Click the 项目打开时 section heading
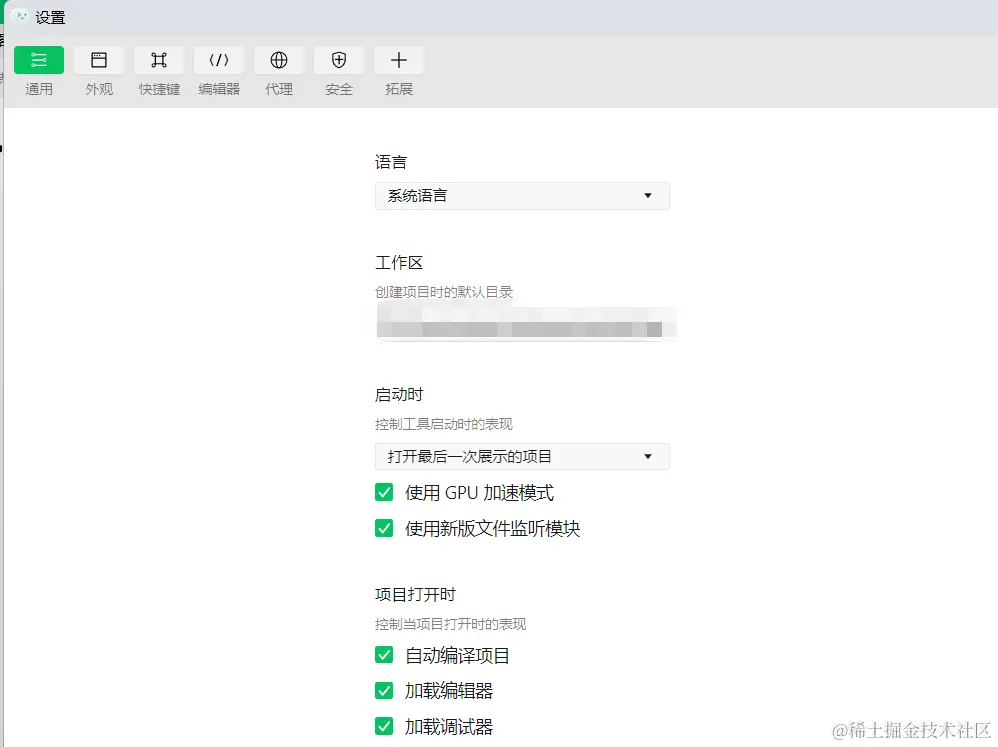 point(416,595)
